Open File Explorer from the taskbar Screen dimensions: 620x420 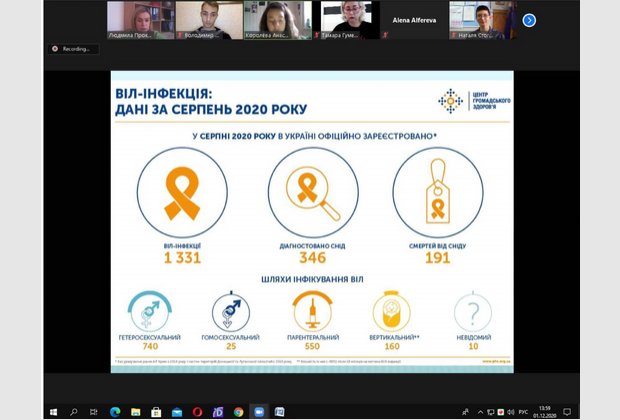(134, 411)
